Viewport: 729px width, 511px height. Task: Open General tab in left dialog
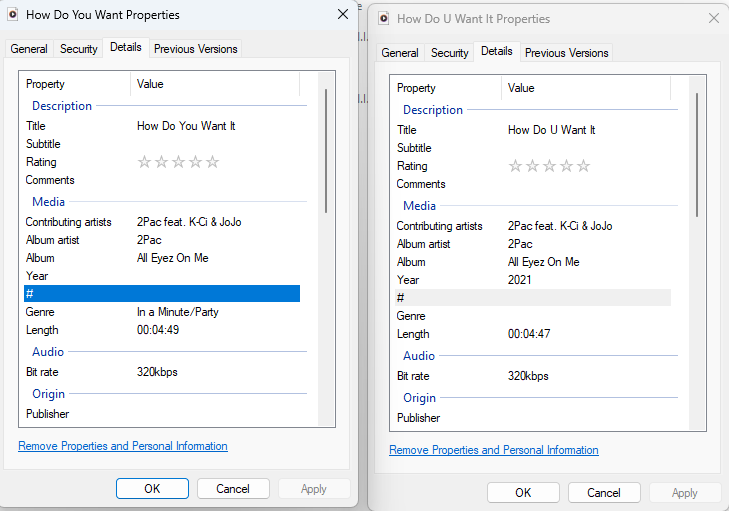point(29,49)
